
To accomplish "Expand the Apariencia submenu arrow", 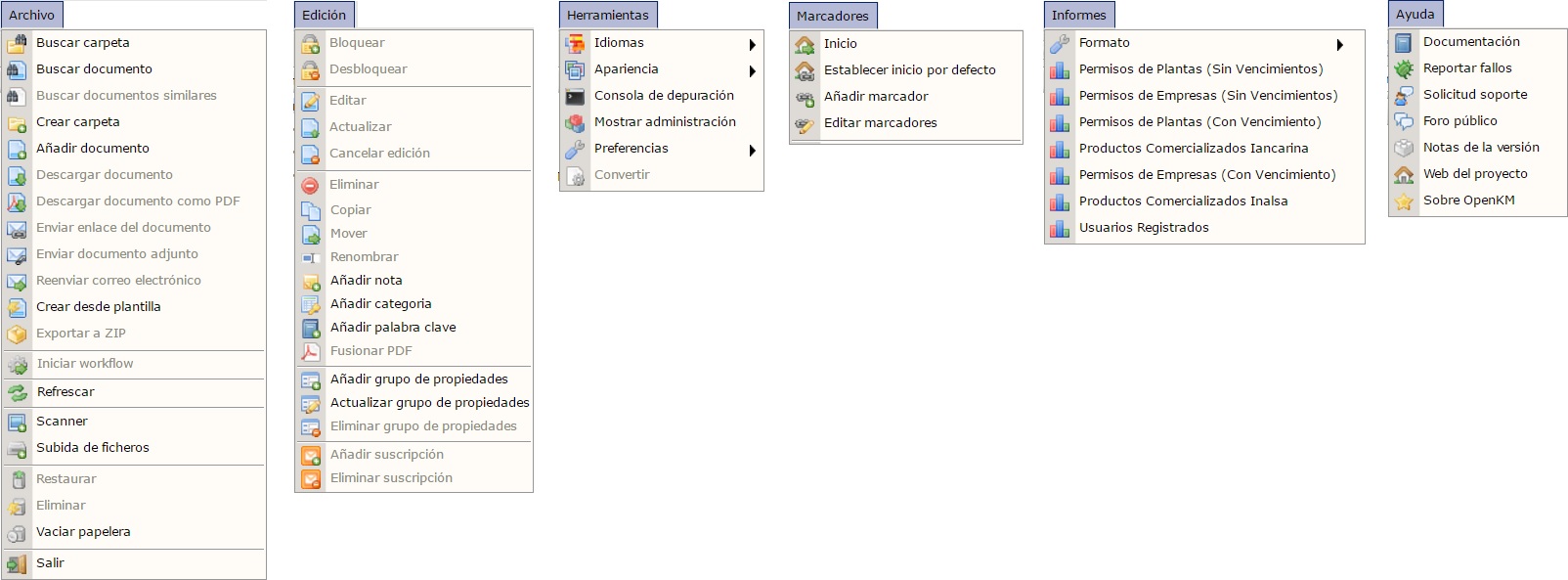I will tap(753, 70).
